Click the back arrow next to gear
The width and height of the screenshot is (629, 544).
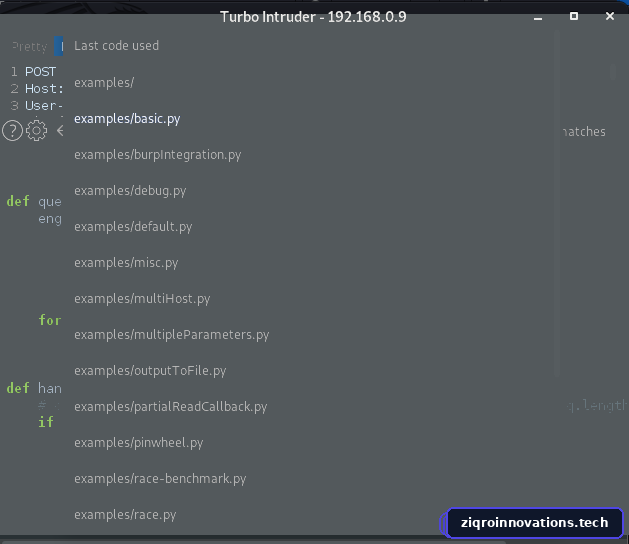[x=60, y=130]
